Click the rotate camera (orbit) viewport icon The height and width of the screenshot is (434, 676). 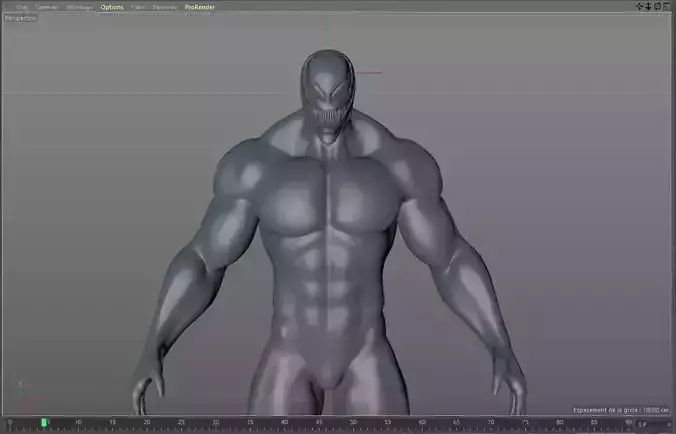657,6
